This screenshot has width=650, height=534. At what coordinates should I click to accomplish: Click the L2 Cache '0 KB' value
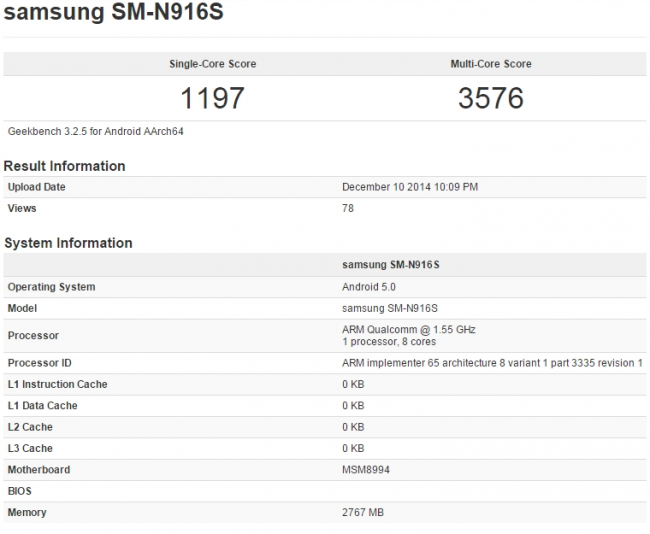353,427
